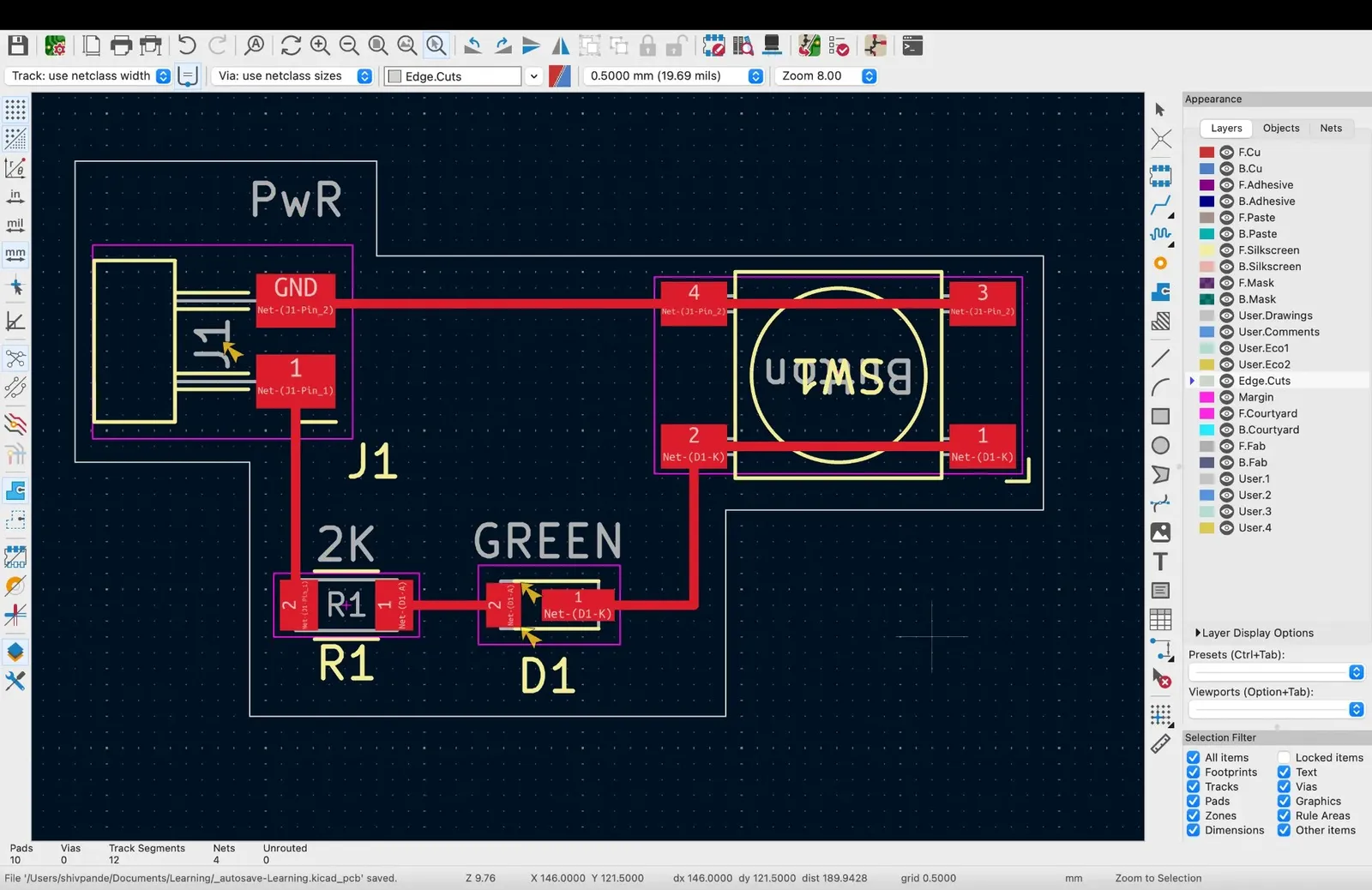Switch to the Layers tab

point(1226,128)
